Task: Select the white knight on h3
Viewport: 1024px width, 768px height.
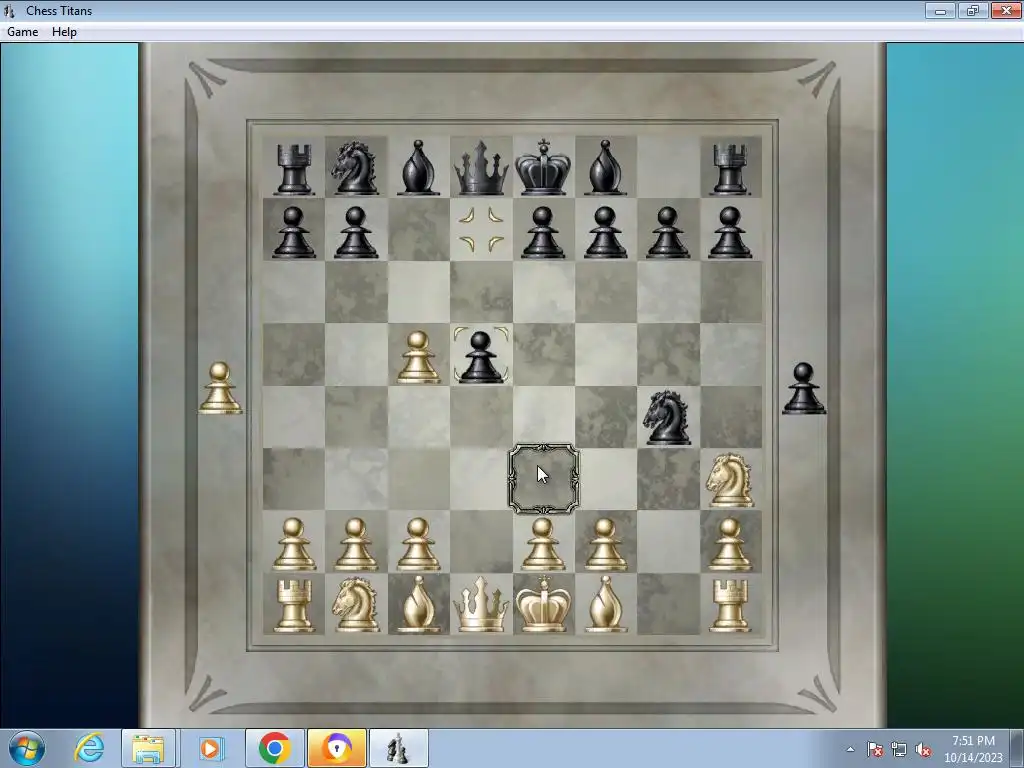Action: coord(730,480)
